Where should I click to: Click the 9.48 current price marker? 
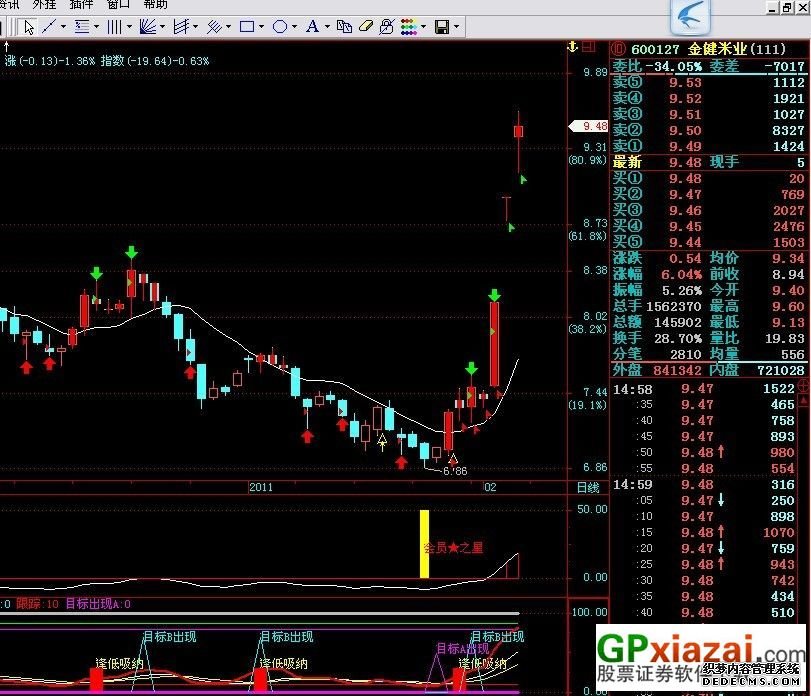pyautogui.click(x=589, y=126)
